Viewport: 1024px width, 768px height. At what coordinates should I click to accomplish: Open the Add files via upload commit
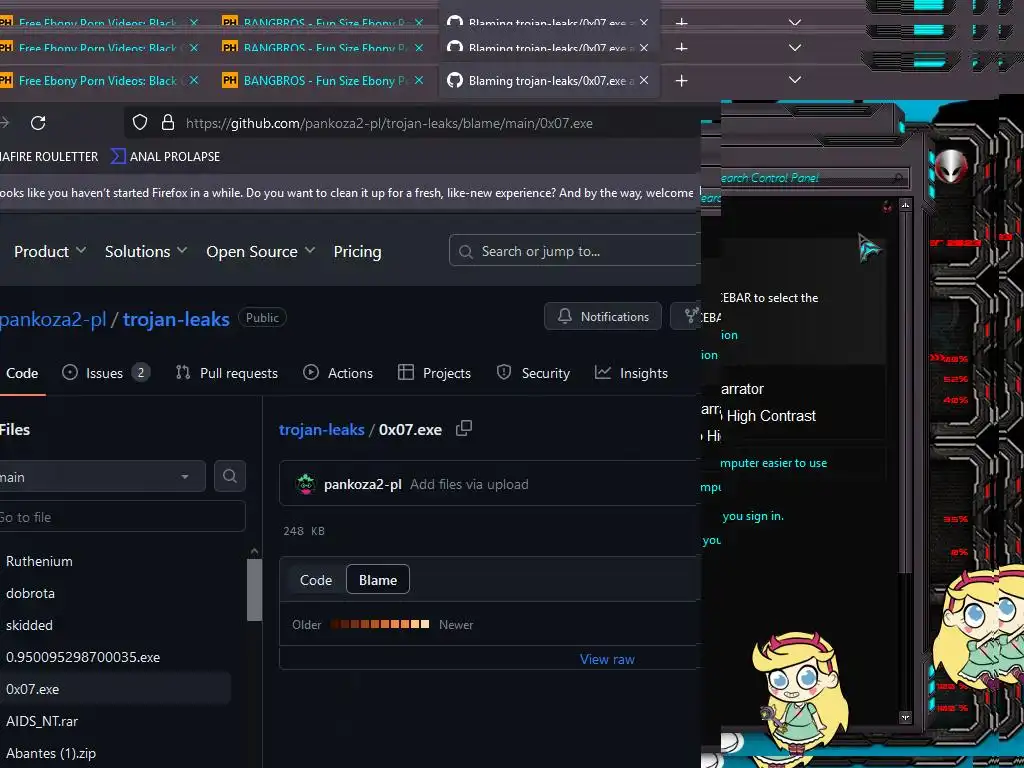click(469, 484)
